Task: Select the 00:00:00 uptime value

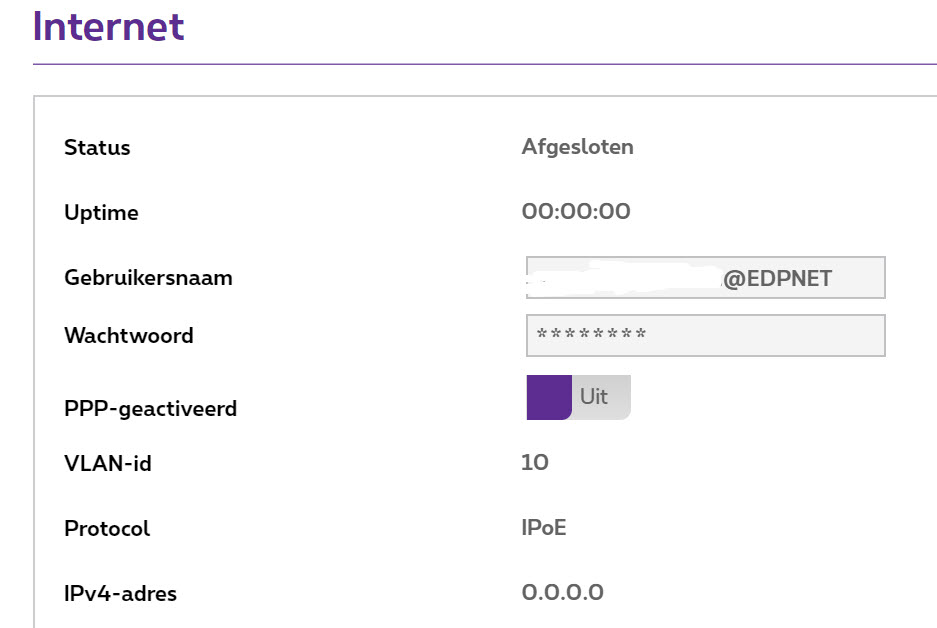Action: pyautogui.click(x=576, y=211)
